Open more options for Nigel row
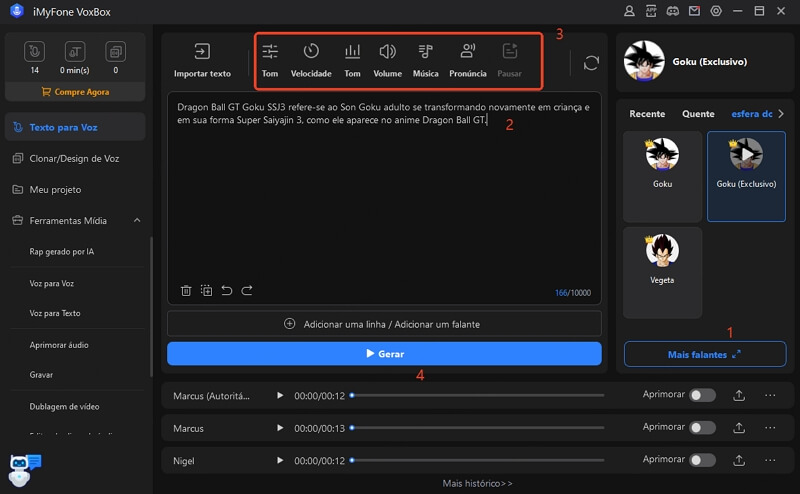 coord(770,461)
